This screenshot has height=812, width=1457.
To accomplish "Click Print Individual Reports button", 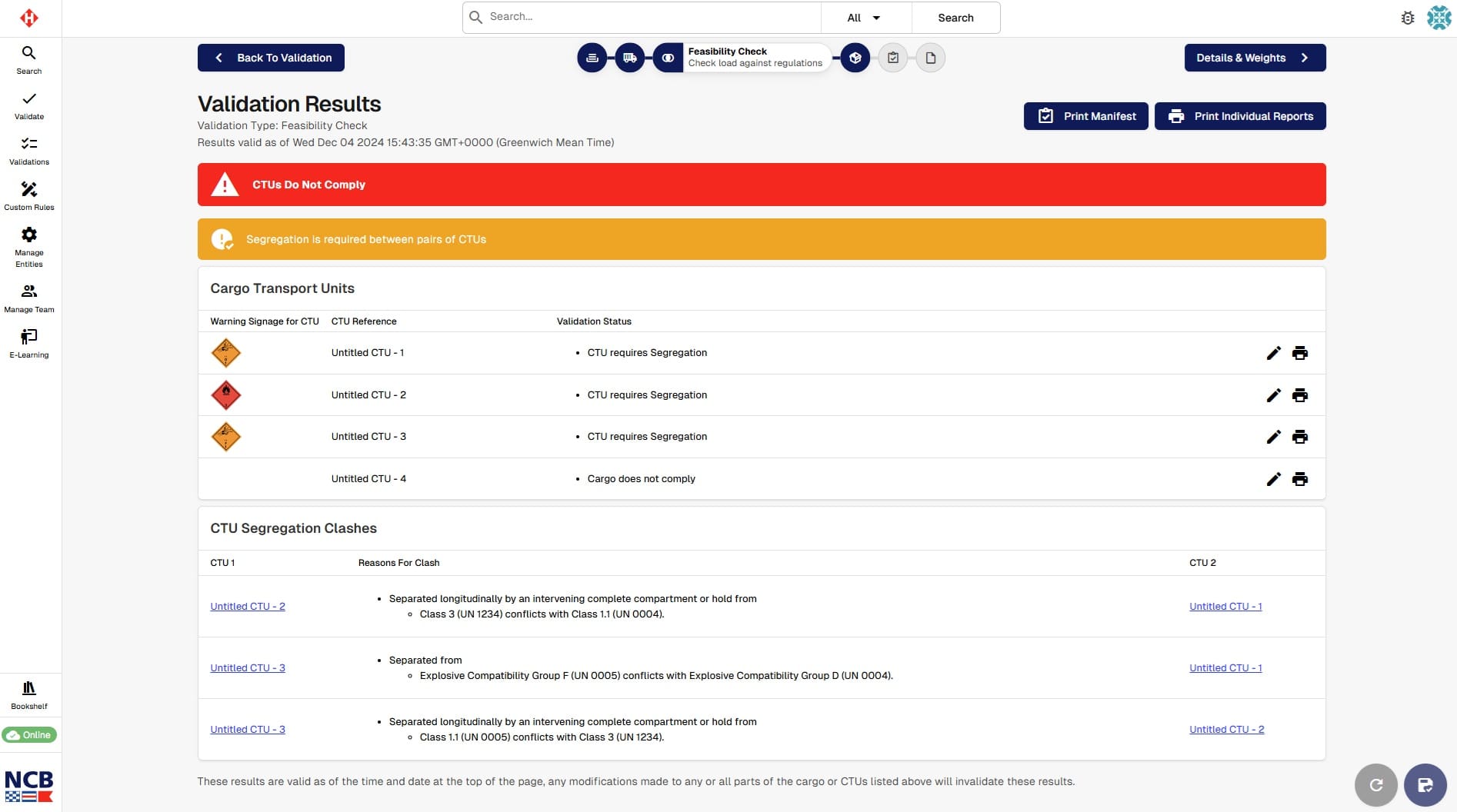I will [x=1239, y=116].
